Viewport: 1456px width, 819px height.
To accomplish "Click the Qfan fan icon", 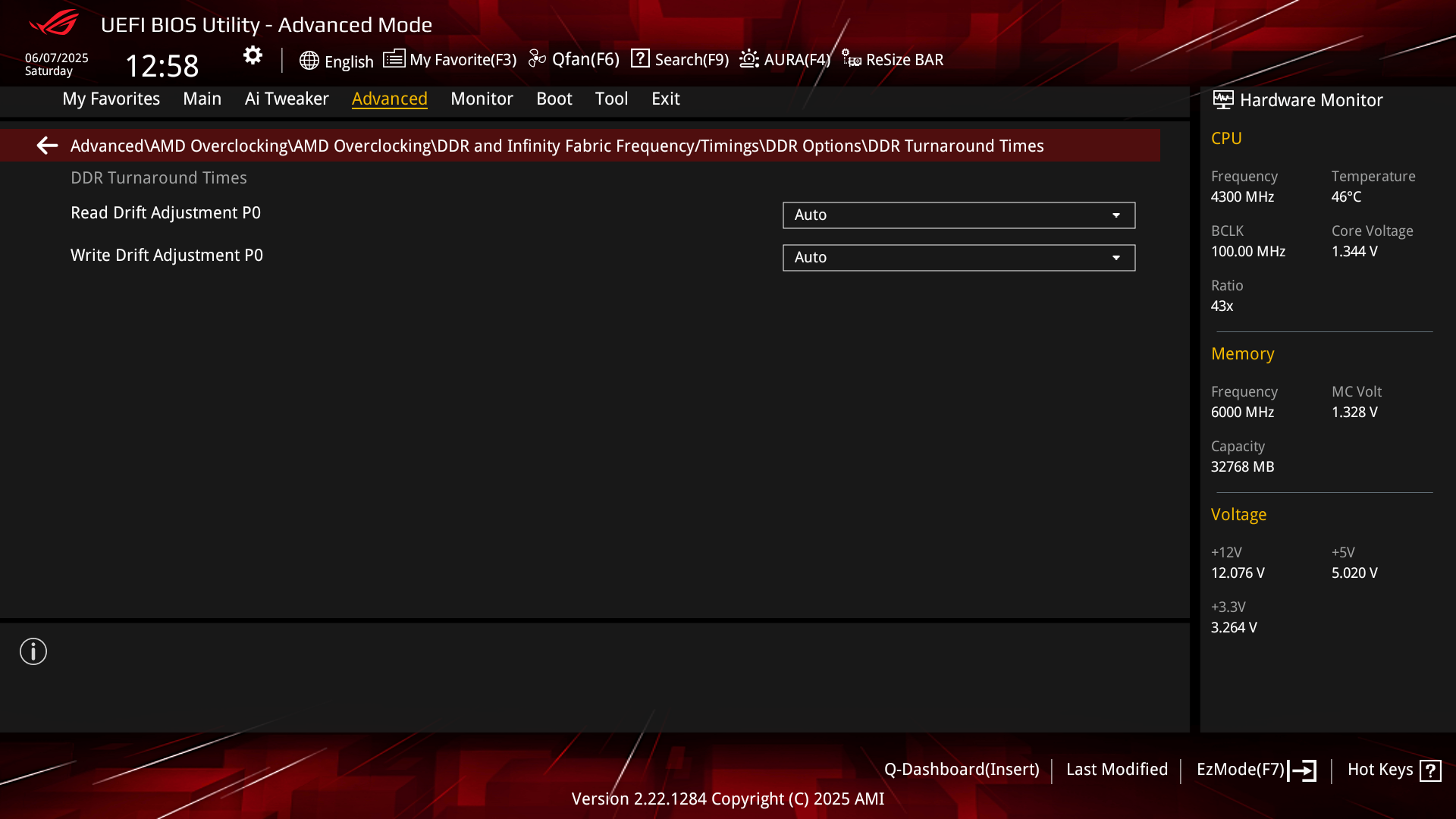I will [x=537, y=58].
